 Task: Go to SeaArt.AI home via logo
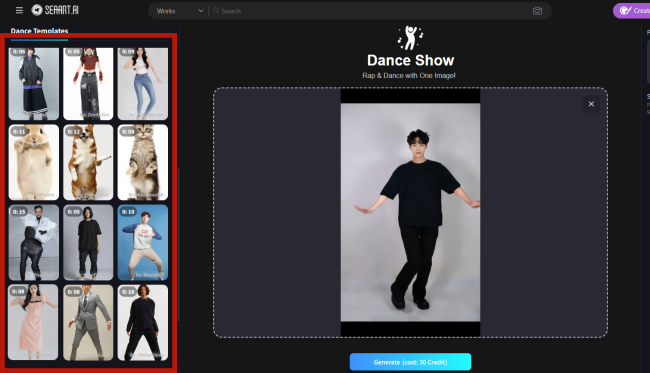pos(55,10)
